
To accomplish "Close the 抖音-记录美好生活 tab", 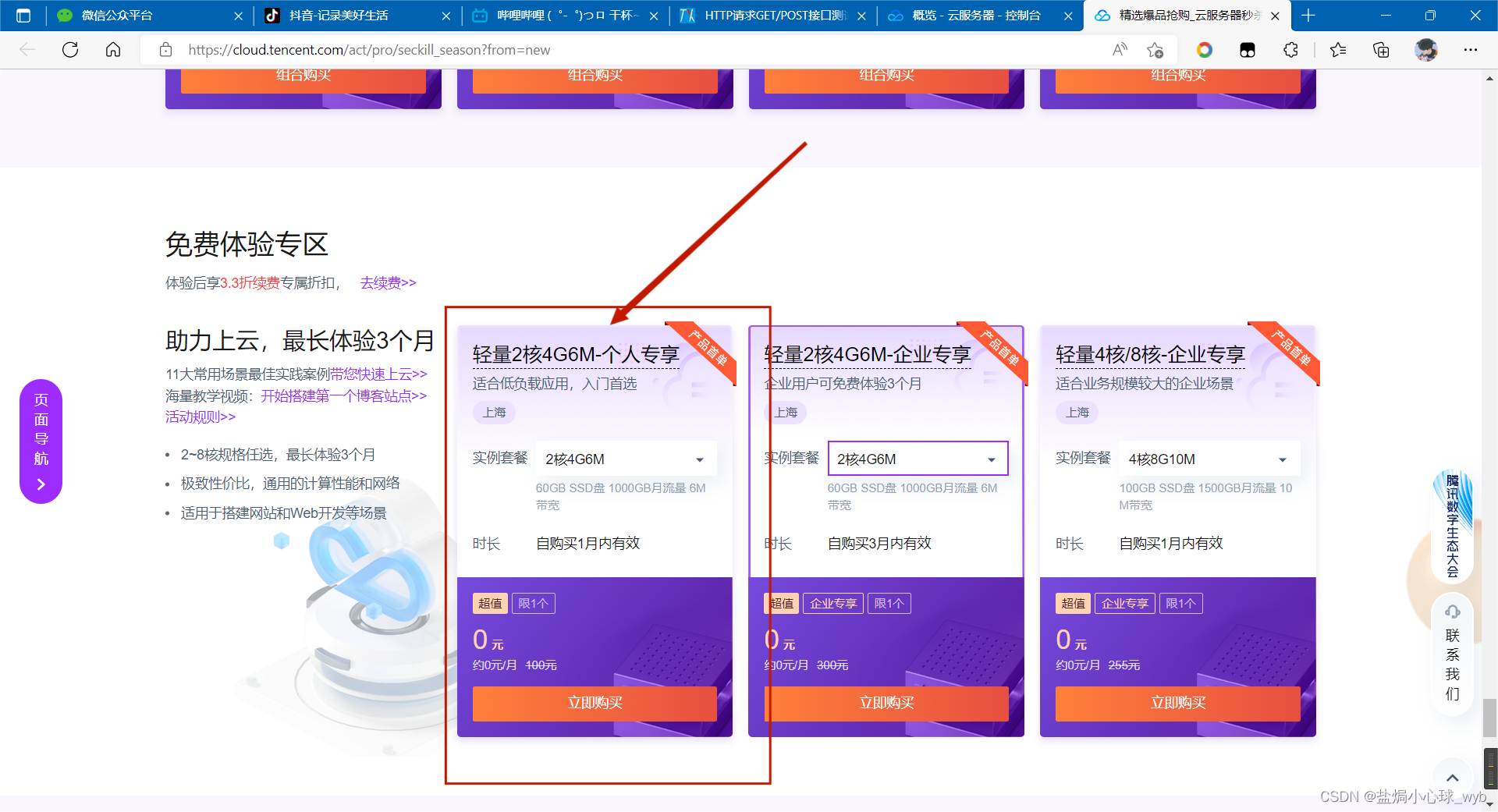I will point(445,16).
